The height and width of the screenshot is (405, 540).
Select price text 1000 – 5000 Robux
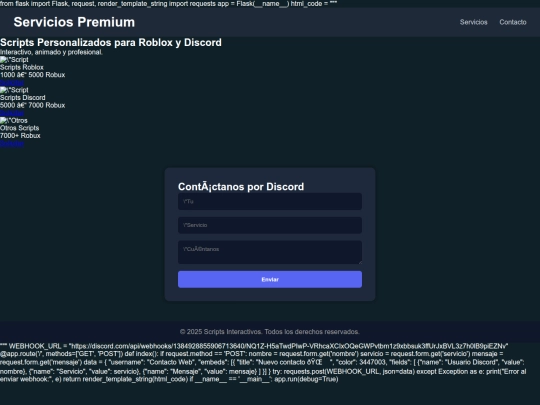pos(32,75)
